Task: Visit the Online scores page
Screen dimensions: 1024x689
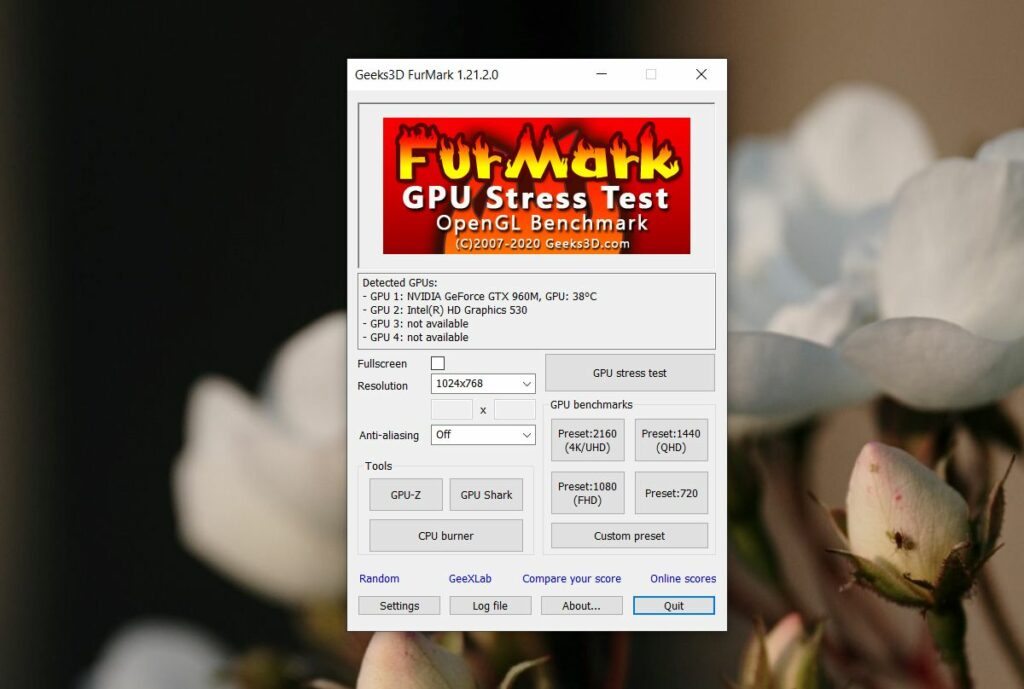Action: (x=680, y=578)
